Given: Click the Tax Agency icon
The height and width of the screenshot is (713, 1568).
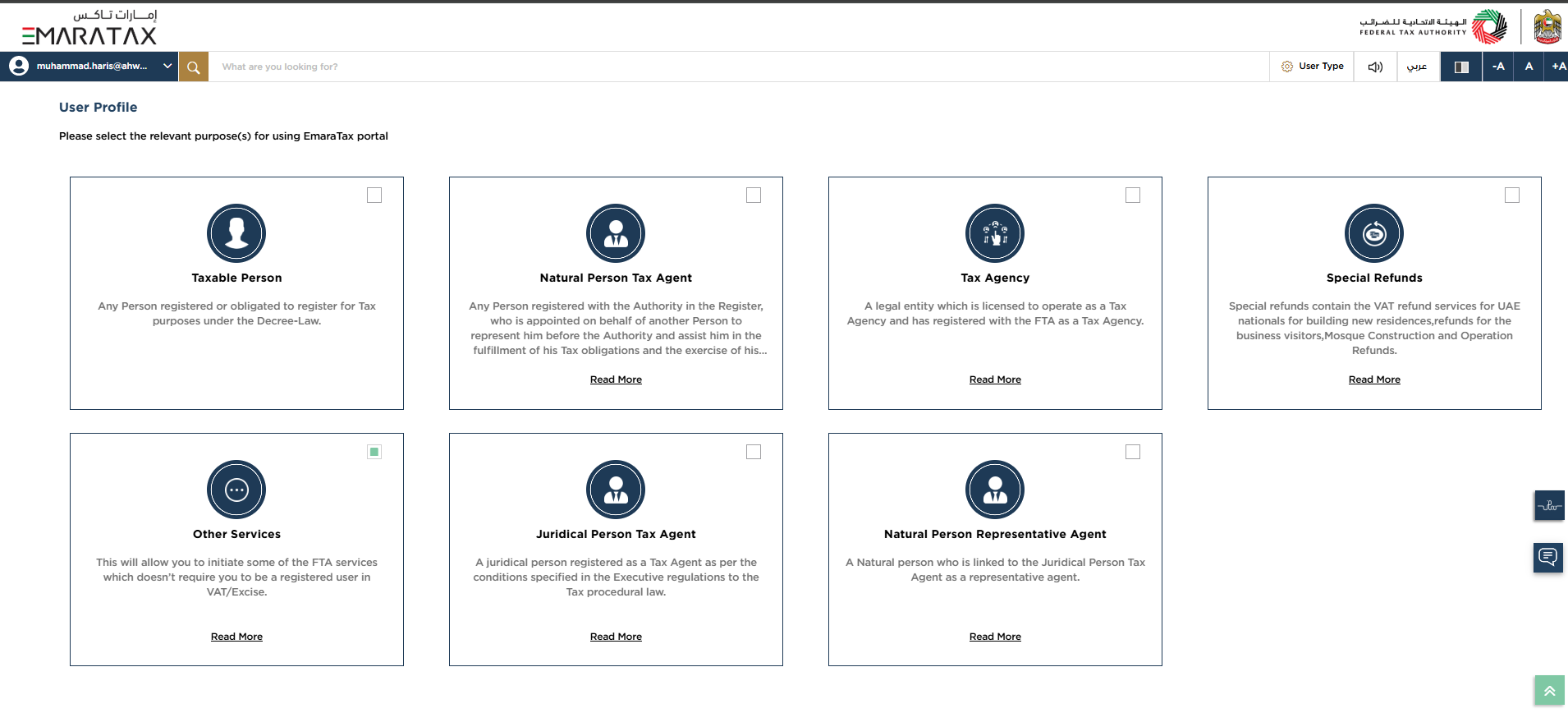Looking at the screenshot, I should [995, 233].
